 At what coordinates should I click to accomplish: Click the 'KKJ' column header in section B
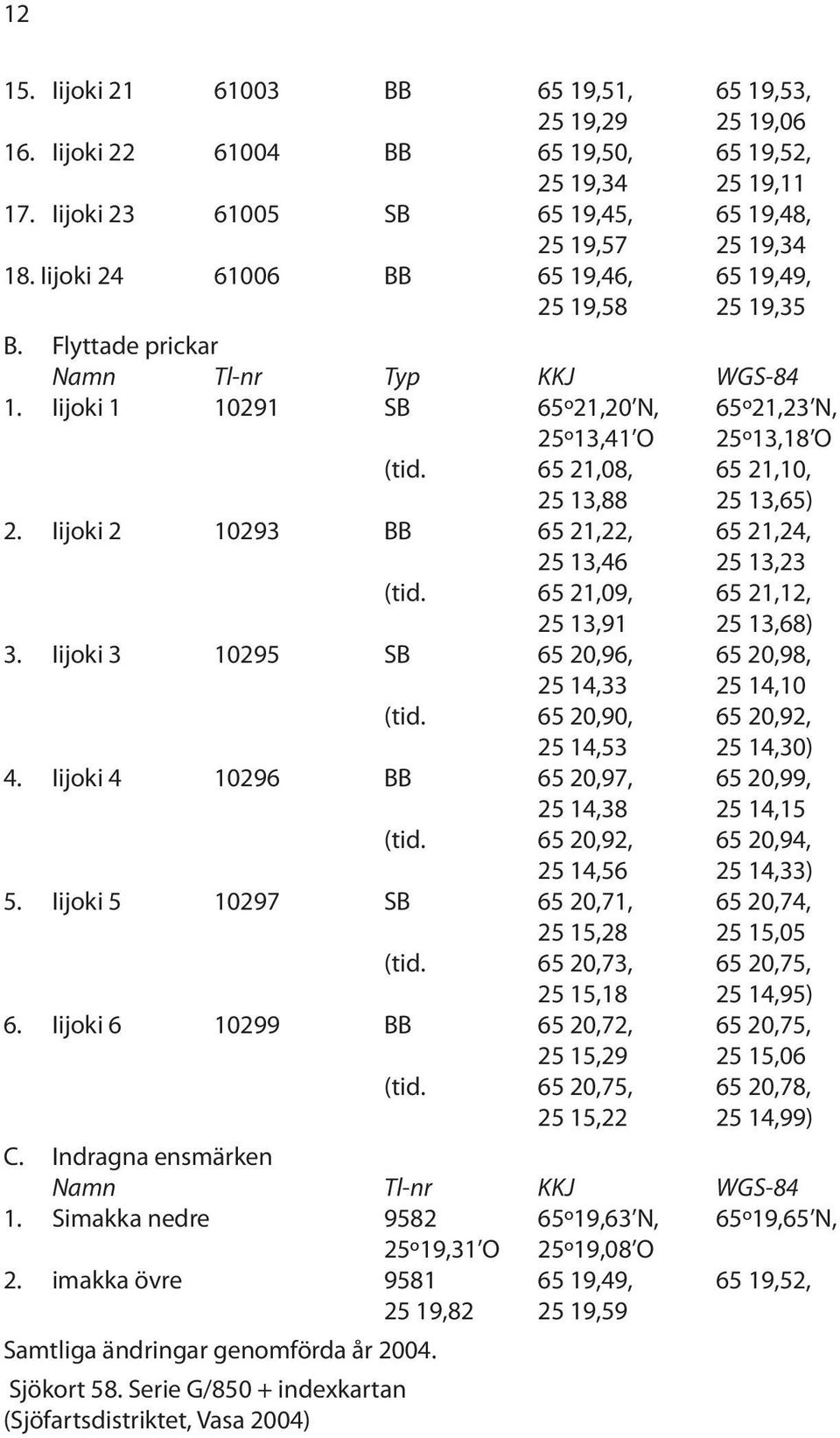pos(556,377)
